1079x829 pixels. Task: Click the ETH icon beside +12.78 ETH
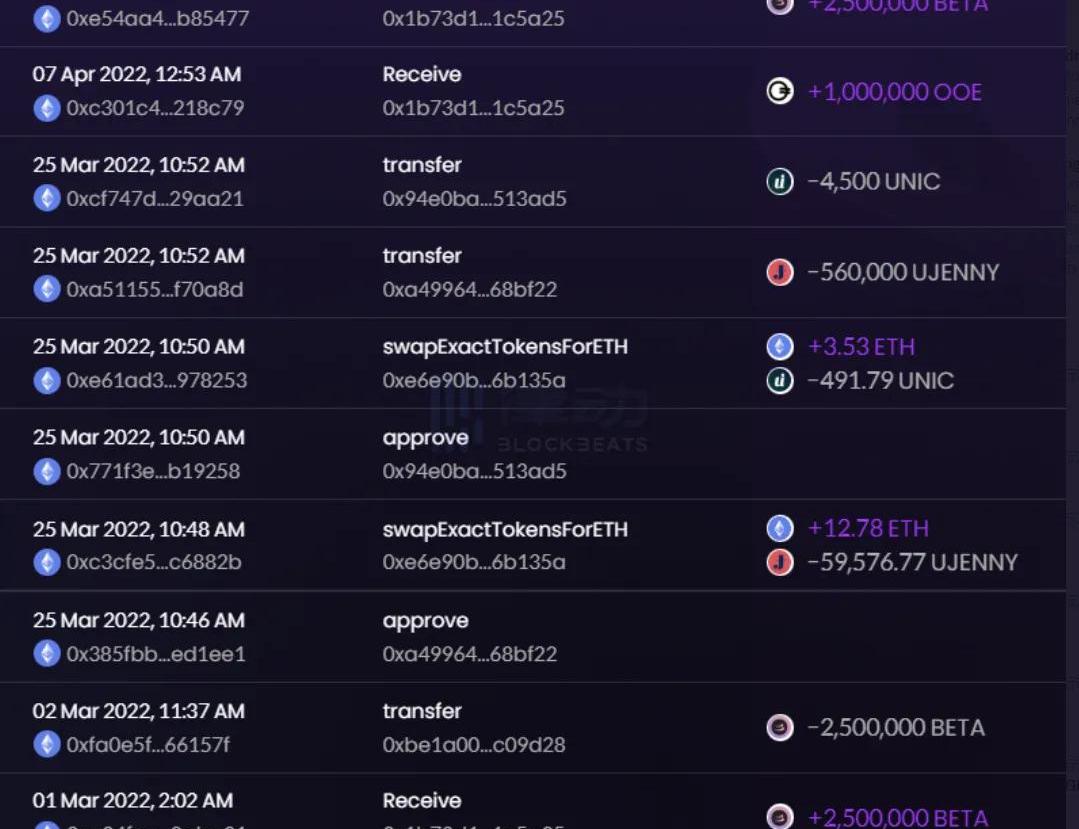pyautogui.click(x=780, y=529)
